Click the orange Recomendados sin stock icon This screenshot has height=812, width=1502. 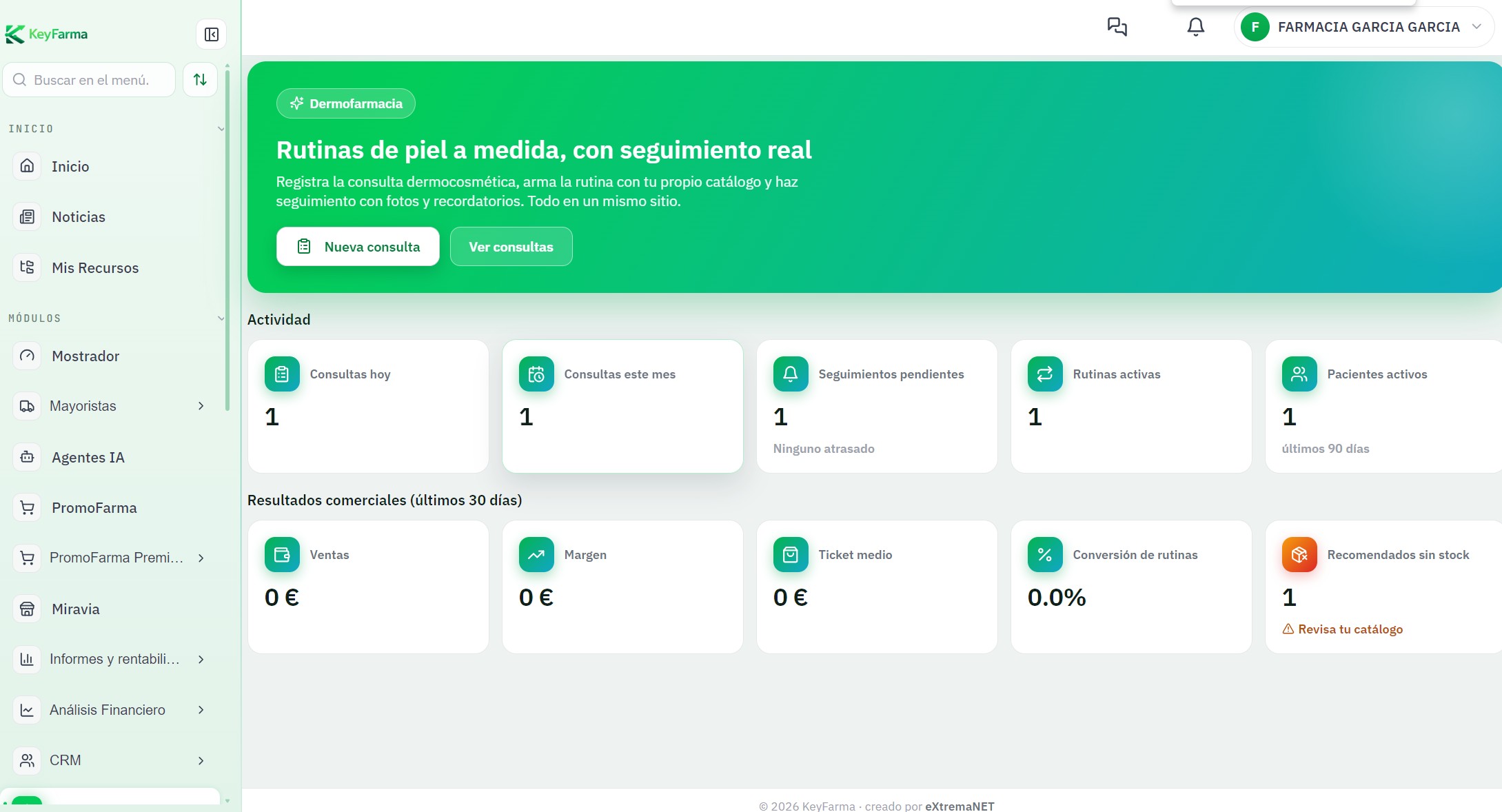pos(1299,554)
